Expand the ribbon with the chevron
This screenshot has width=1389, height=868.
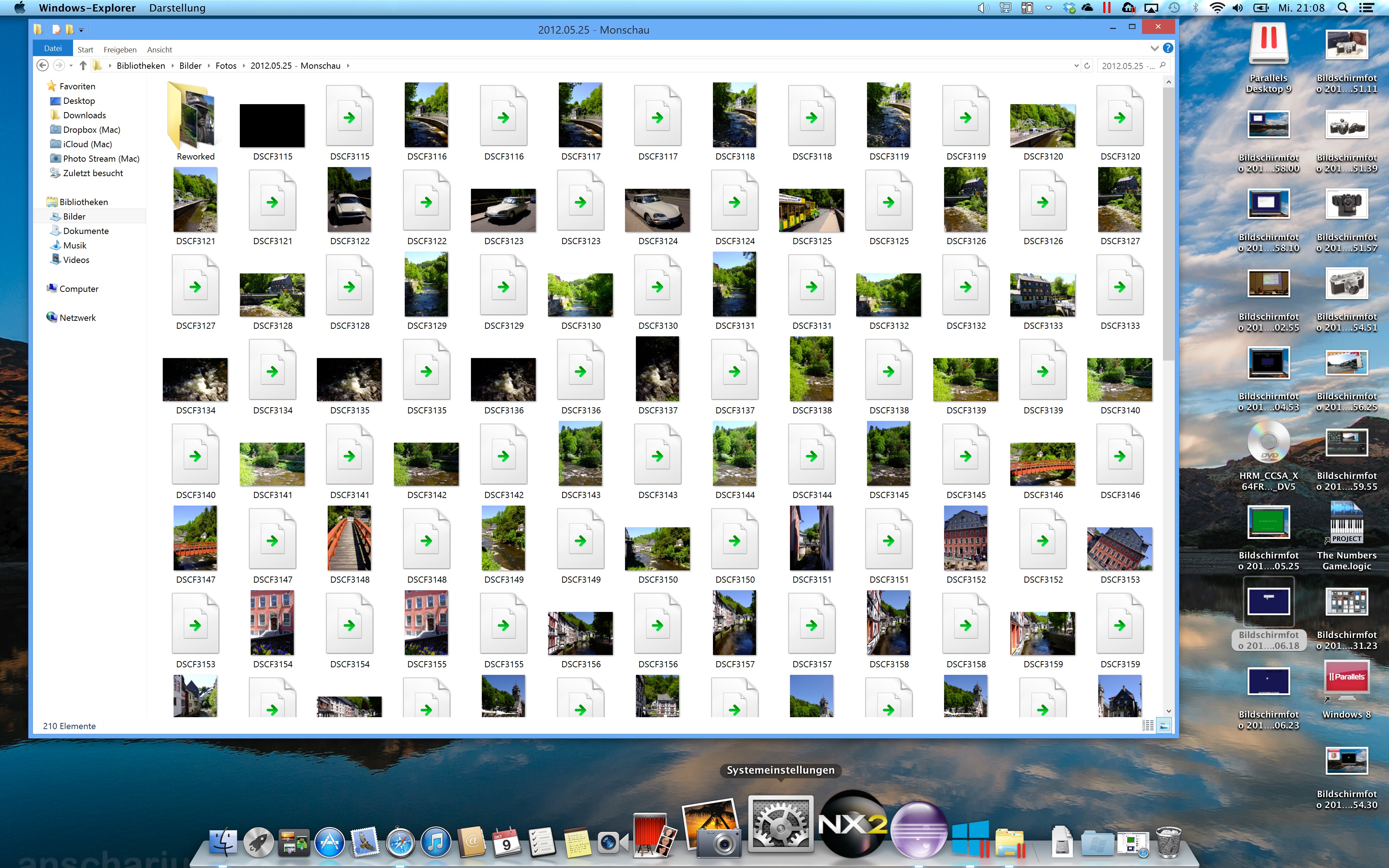(x=1154, y=48)
